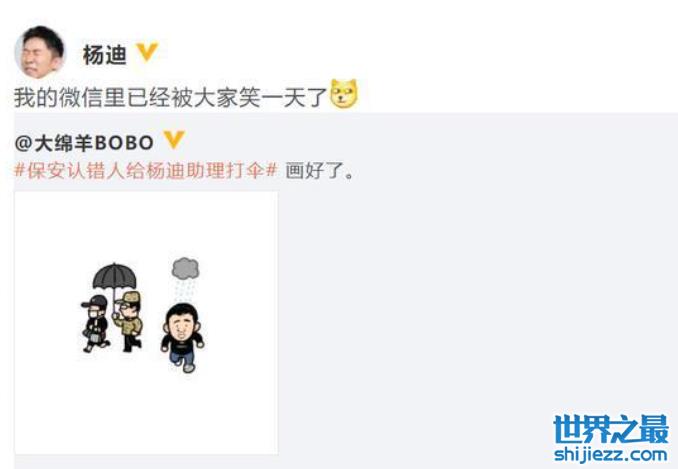
Task: Click rain drops under the cloud
Action: (x=185, y=291)
